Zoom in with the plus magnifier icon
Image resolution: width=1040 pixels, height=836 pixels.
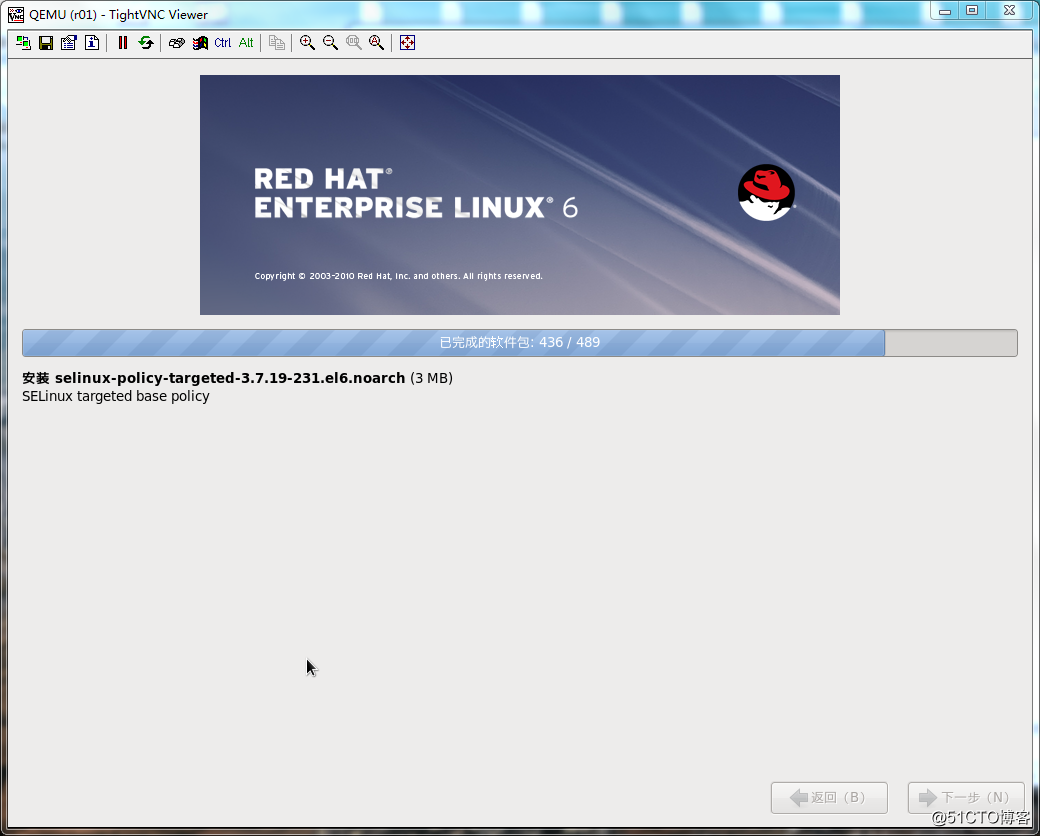coord(307,43)
